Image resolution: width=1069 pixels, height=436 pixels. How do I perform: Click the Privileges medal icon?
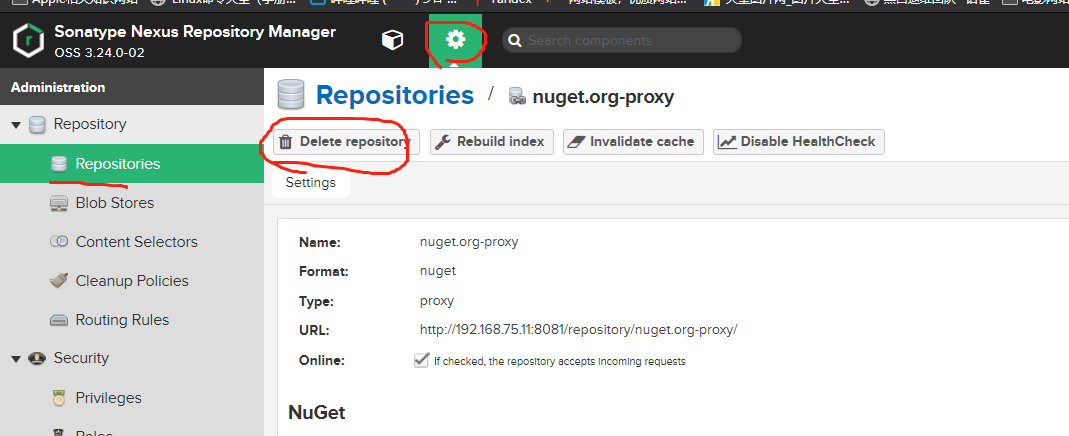point(59,398)
